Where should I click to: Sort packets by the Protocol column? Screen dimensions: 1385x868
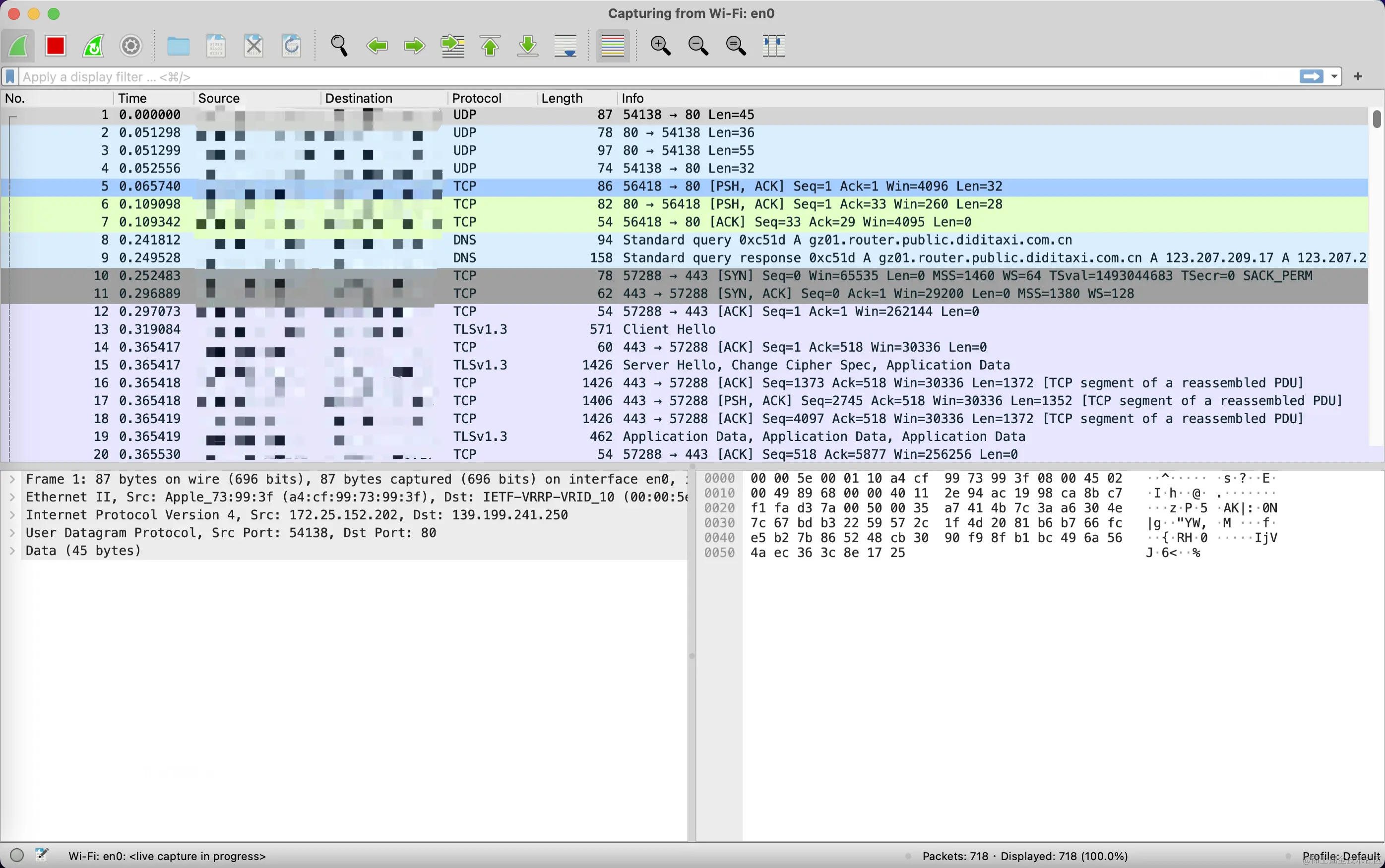[x=476, y=98]
